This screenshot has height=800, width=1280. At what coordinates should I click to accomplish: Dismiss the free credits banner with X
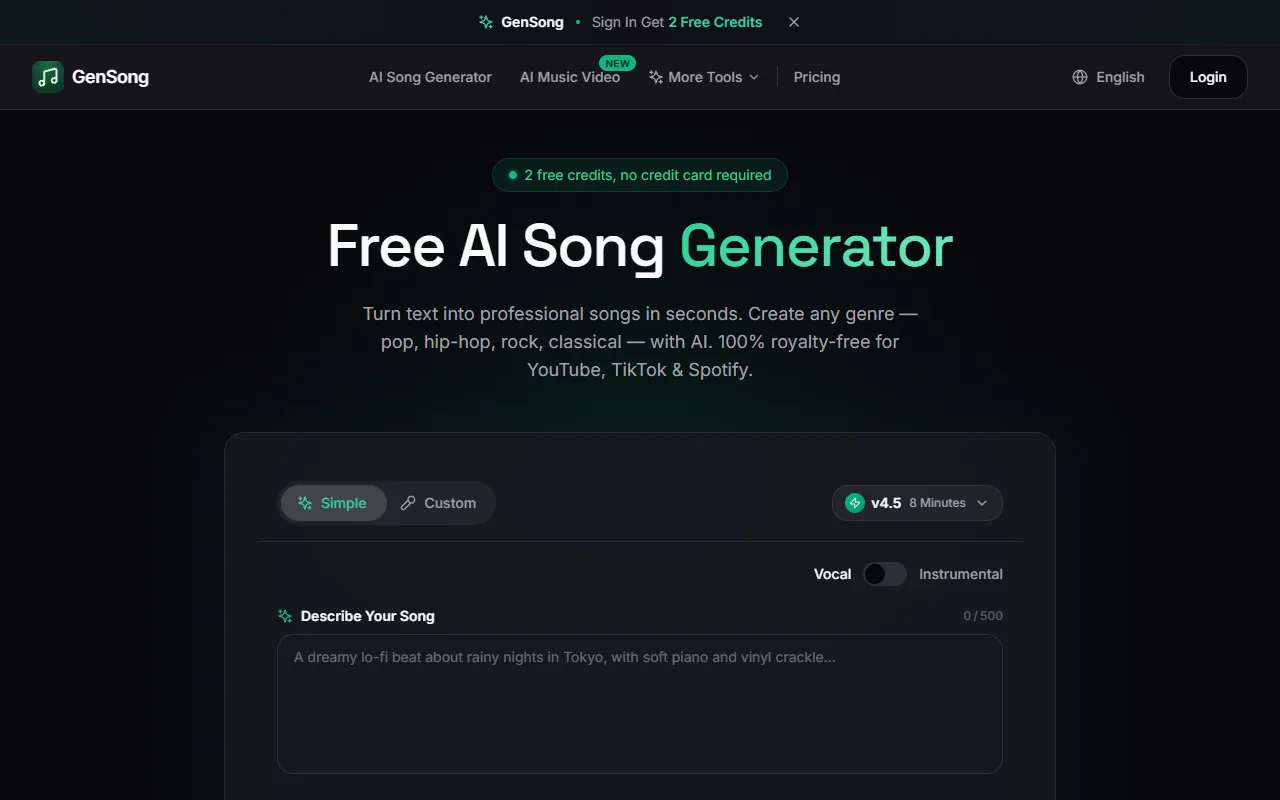tap(794, 22)
